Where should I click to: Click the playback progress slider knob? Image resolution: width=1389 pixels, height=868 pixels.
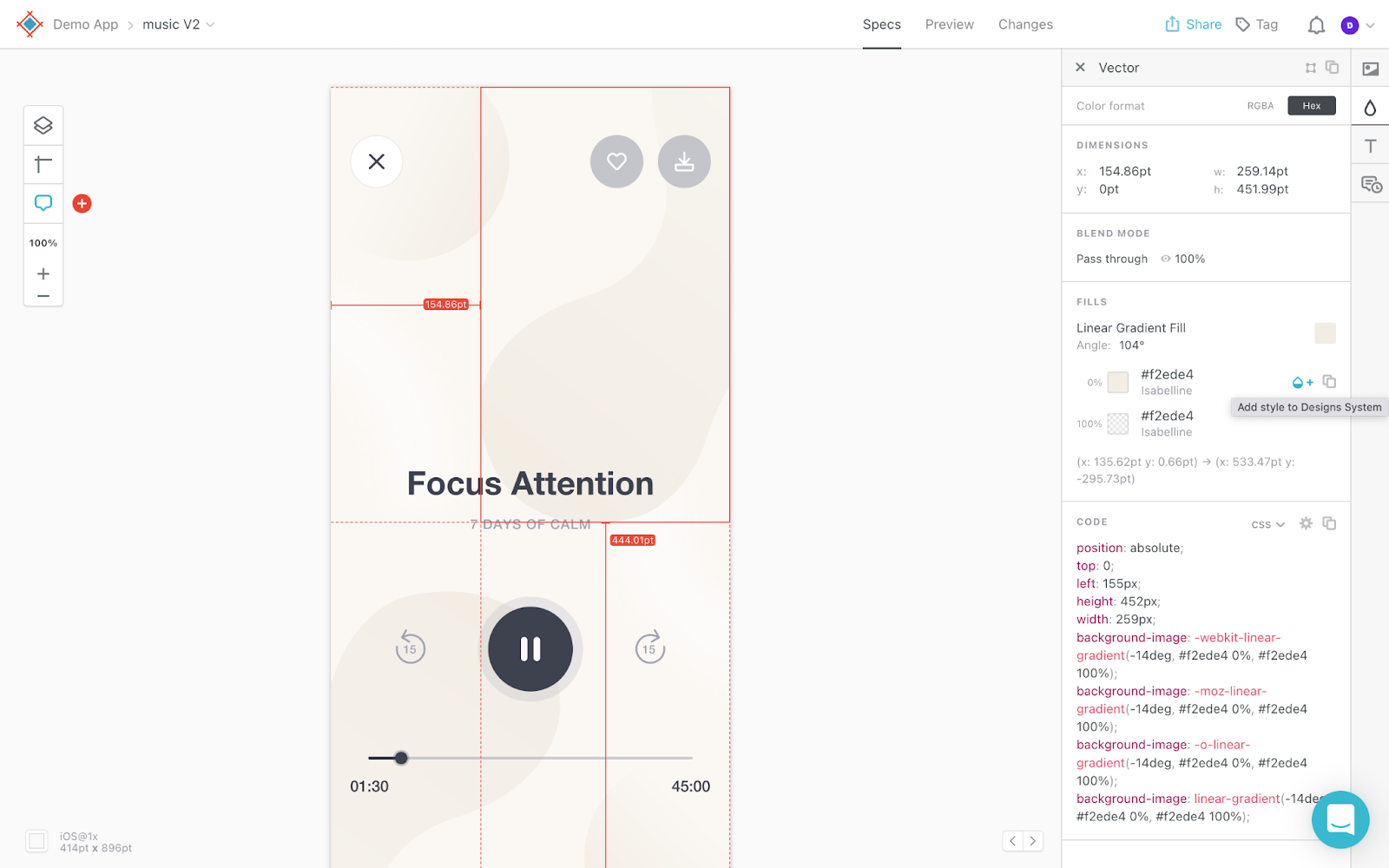pyautogui.click(x=401, y=758)
